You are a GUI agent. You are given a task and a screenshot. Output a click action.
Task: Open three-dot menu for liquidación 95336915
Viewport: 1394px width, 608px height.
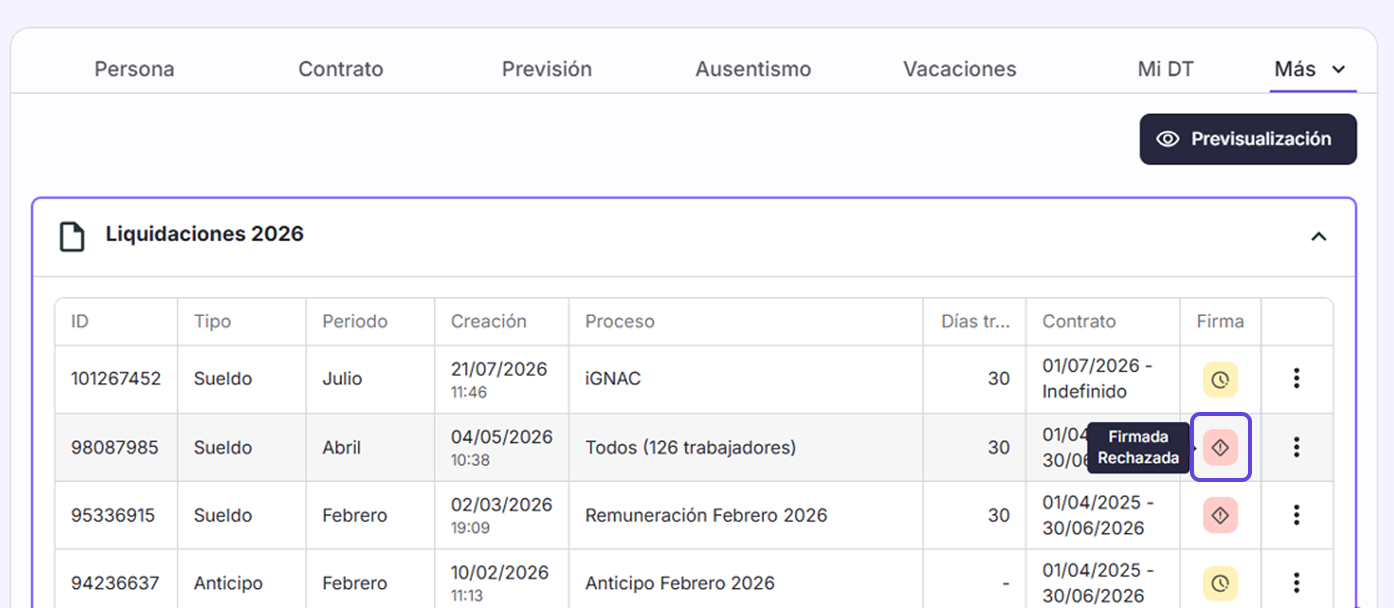(x=1297, y=515)
